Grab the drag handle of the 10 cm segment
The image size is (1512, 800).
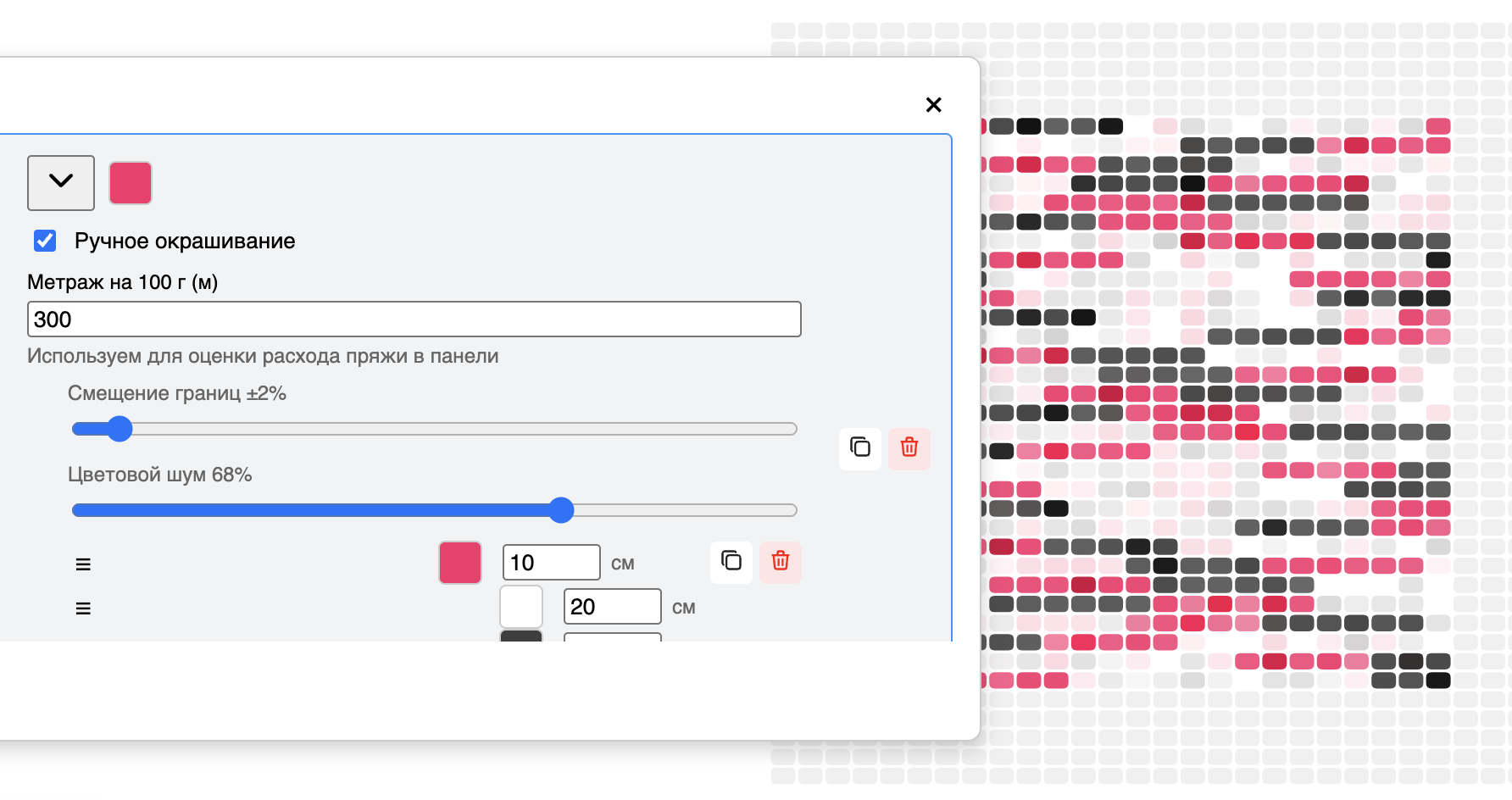coord(83,564)
